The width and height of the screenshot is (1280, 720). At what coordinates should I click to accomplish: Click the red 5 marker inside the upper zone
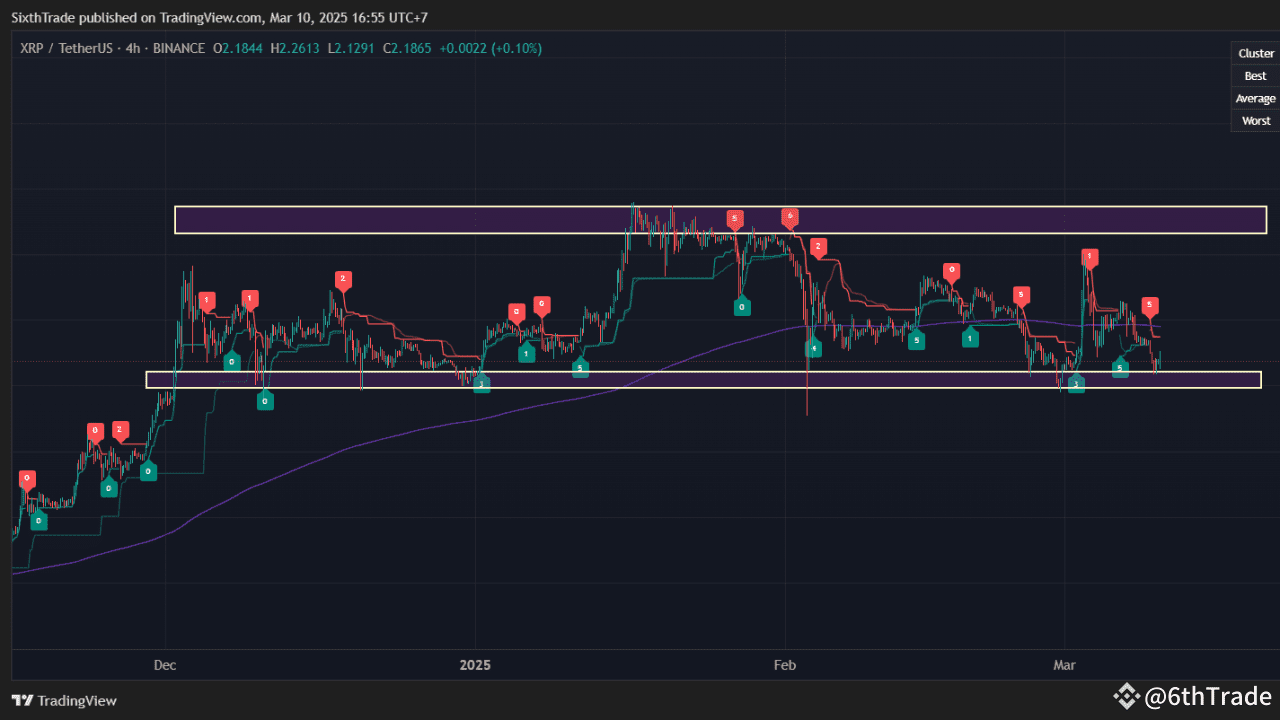click(x=734, y=218)
